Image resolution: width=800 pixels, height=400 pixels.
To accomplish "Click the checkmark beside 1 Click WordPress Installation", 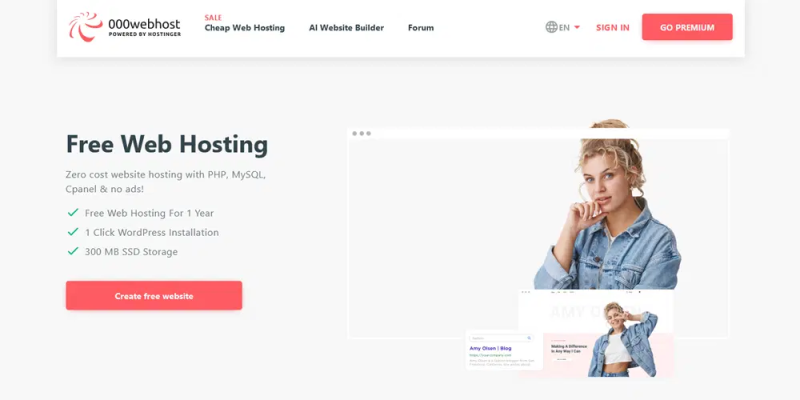I will tap(73, 232).
